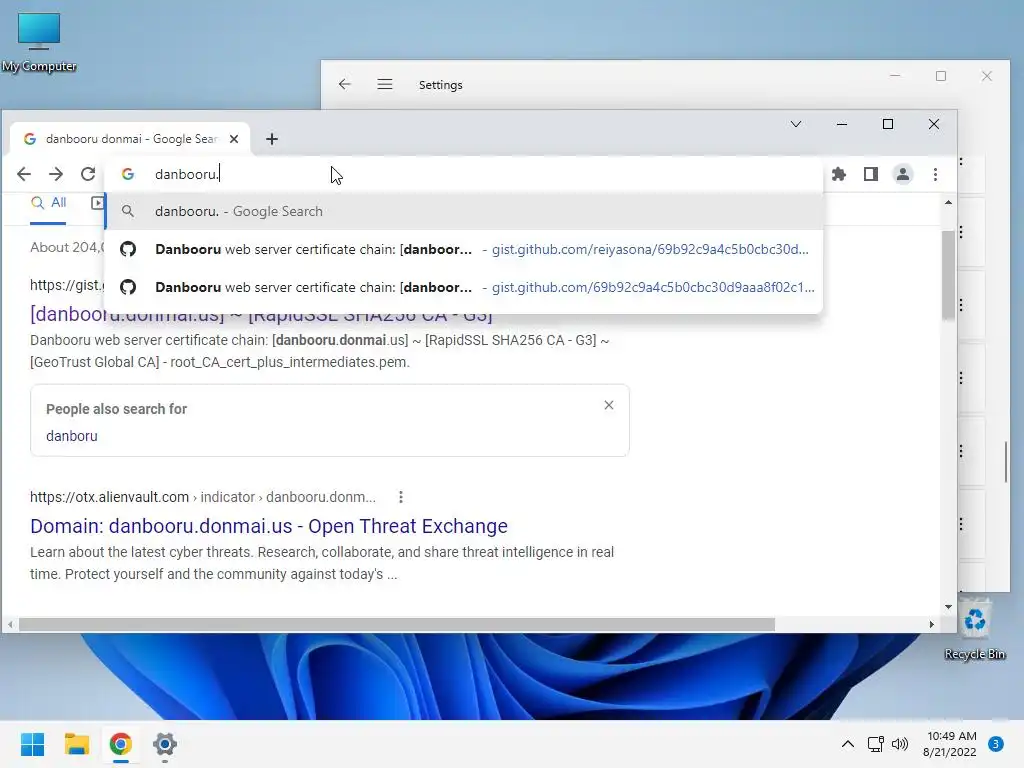
Task: Pick gist.github.com/reiyasona suggestion
Action: pos(464,249)
